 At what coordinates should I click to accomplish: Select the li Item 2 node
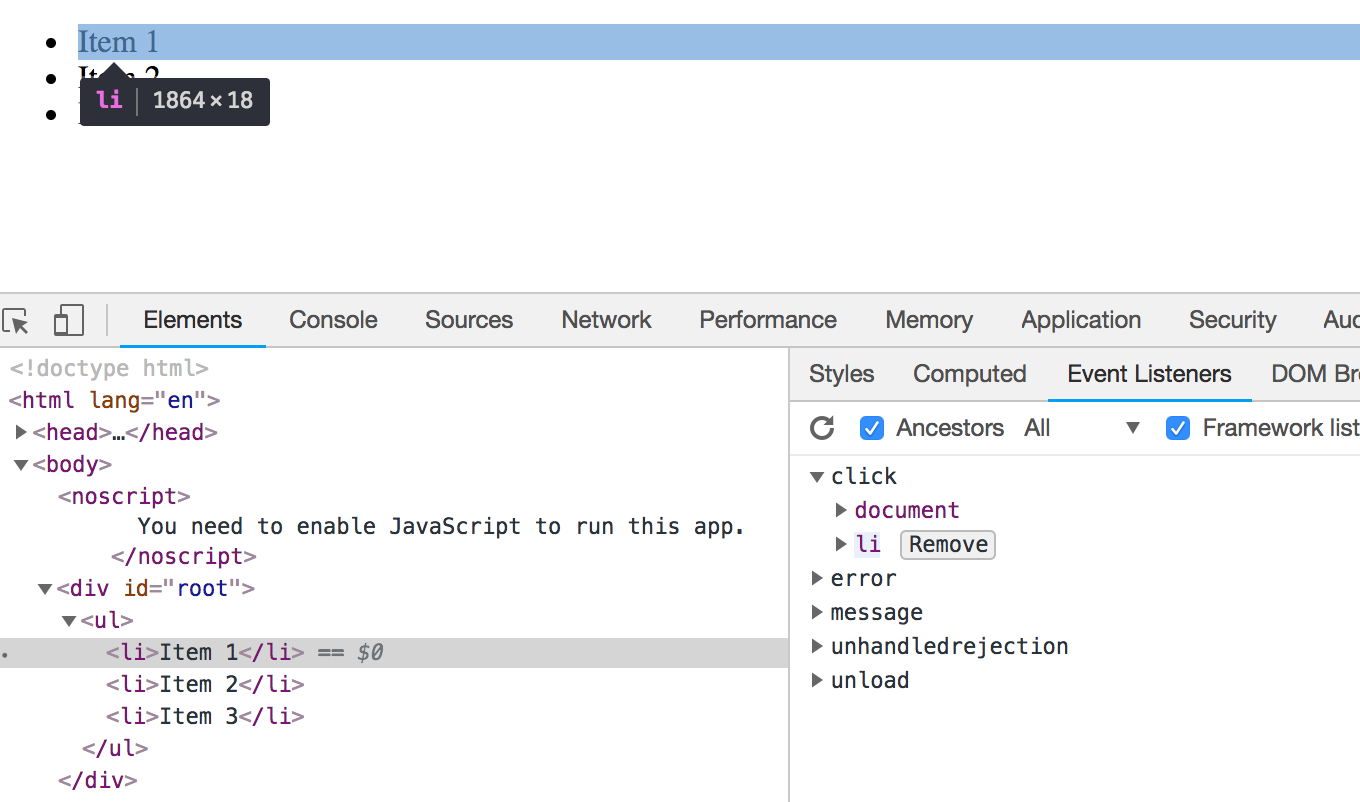(203, 684)
